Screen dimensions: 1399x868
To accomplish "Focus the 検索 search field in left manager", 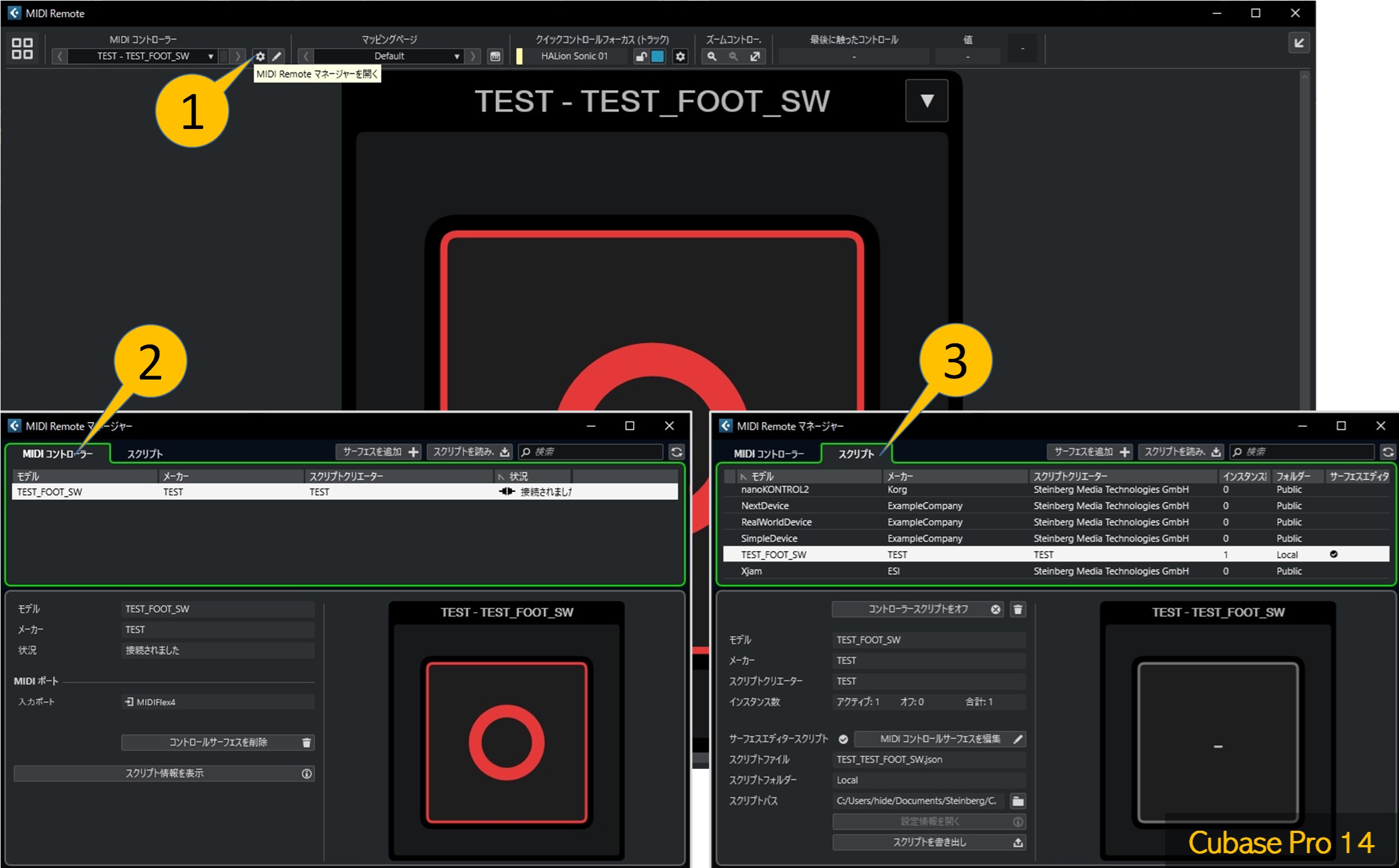I will click(x=591, y=452).
